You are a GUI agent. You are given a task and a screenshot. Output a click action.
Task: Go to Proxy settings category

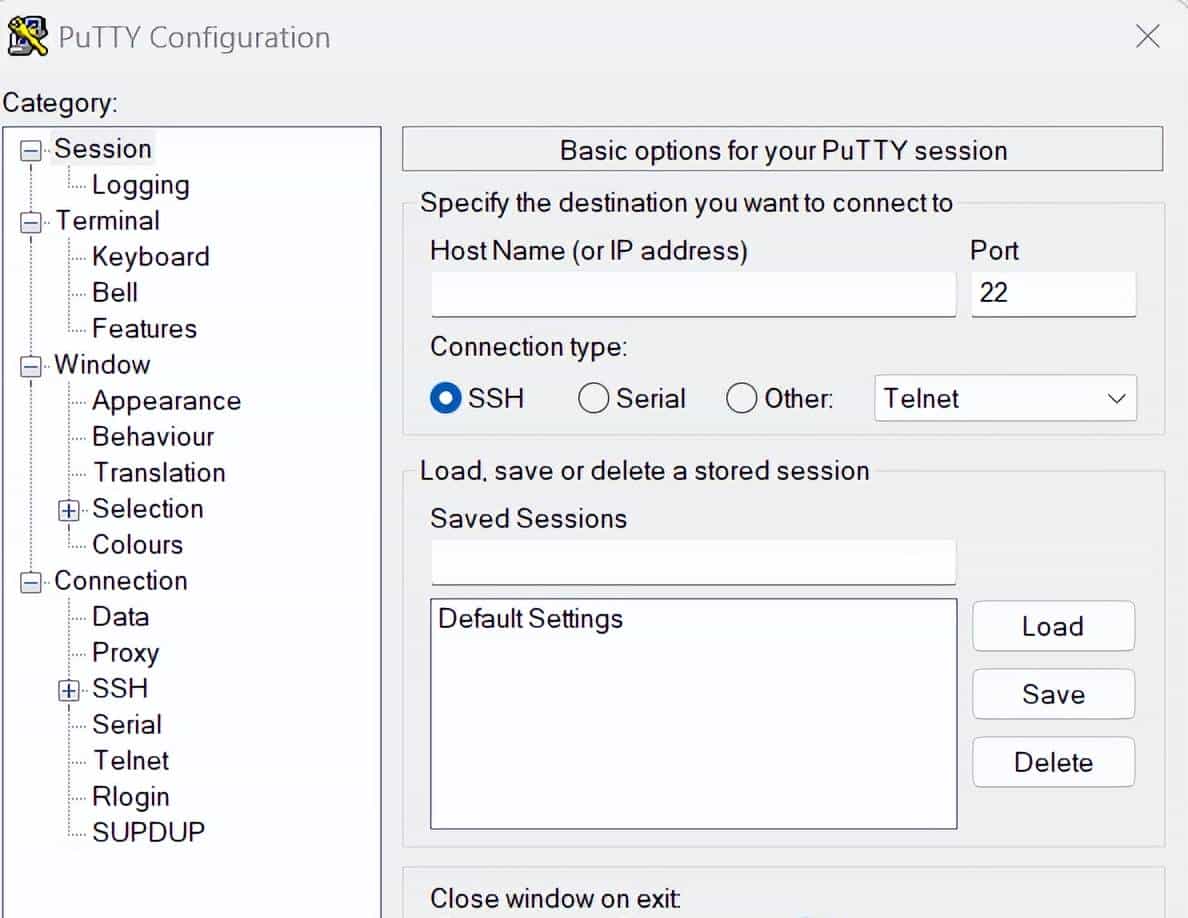tap(125, 653)
